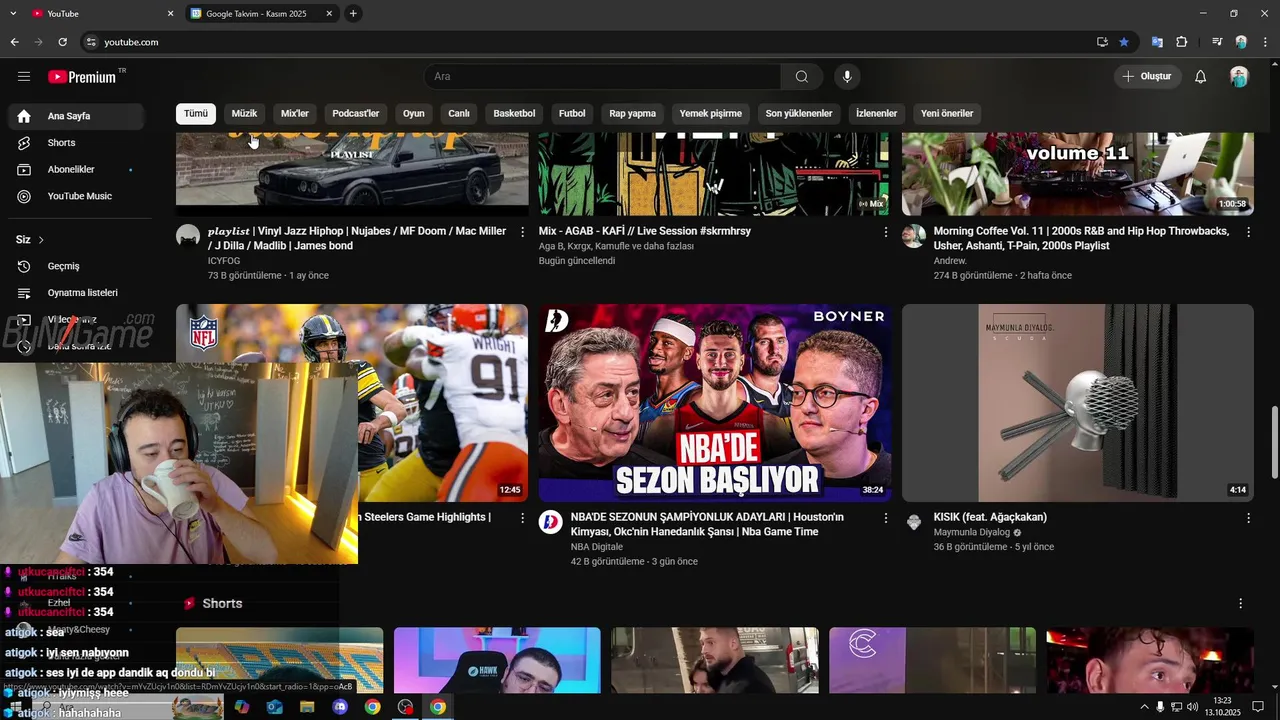Select the Yeni öneriler filter chip
This screenshot has height=720, width=1280.
[x=947, y=113]
